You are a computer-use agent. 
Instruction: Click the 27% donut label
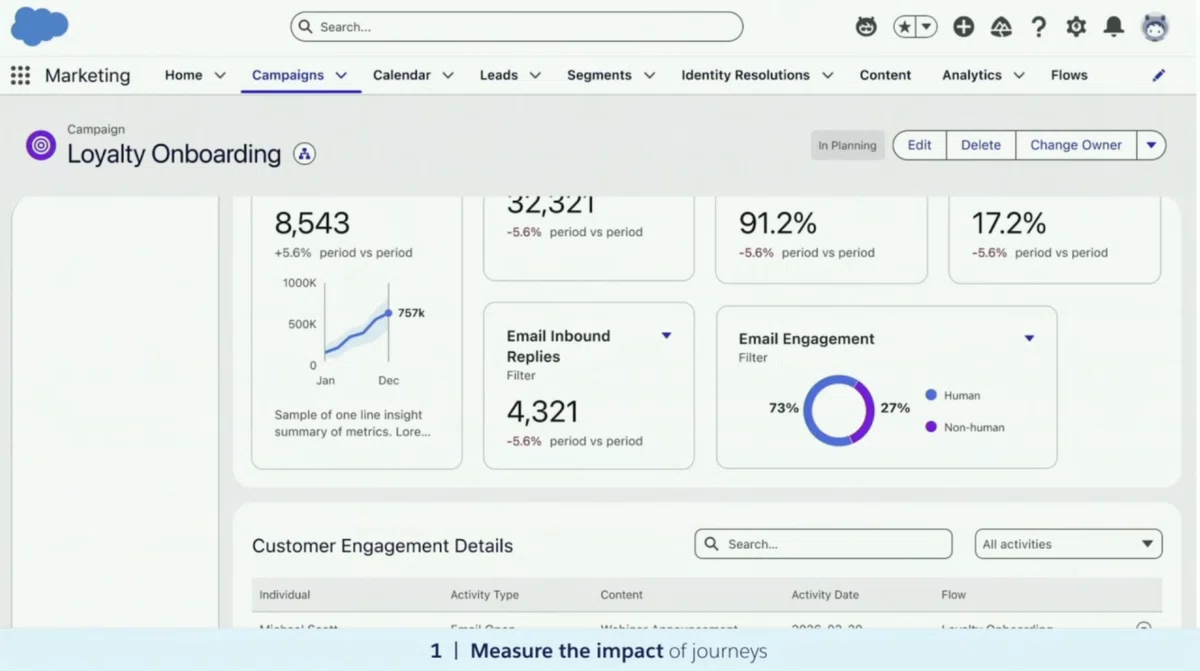pyautogui.click(x=895, y=408)
